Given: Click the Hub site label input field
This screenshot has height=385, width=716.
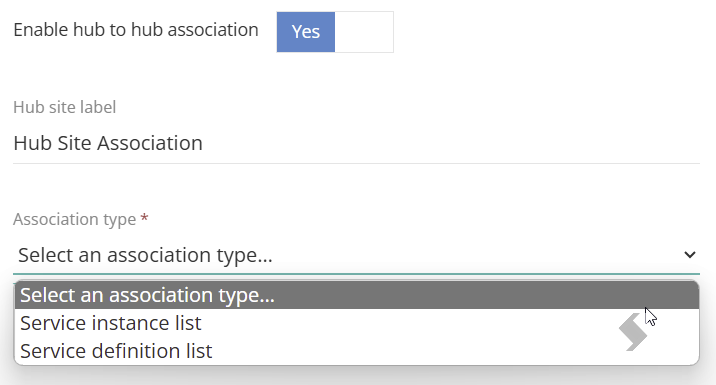Looking at the screenshot, I should (x=356, y=143).
